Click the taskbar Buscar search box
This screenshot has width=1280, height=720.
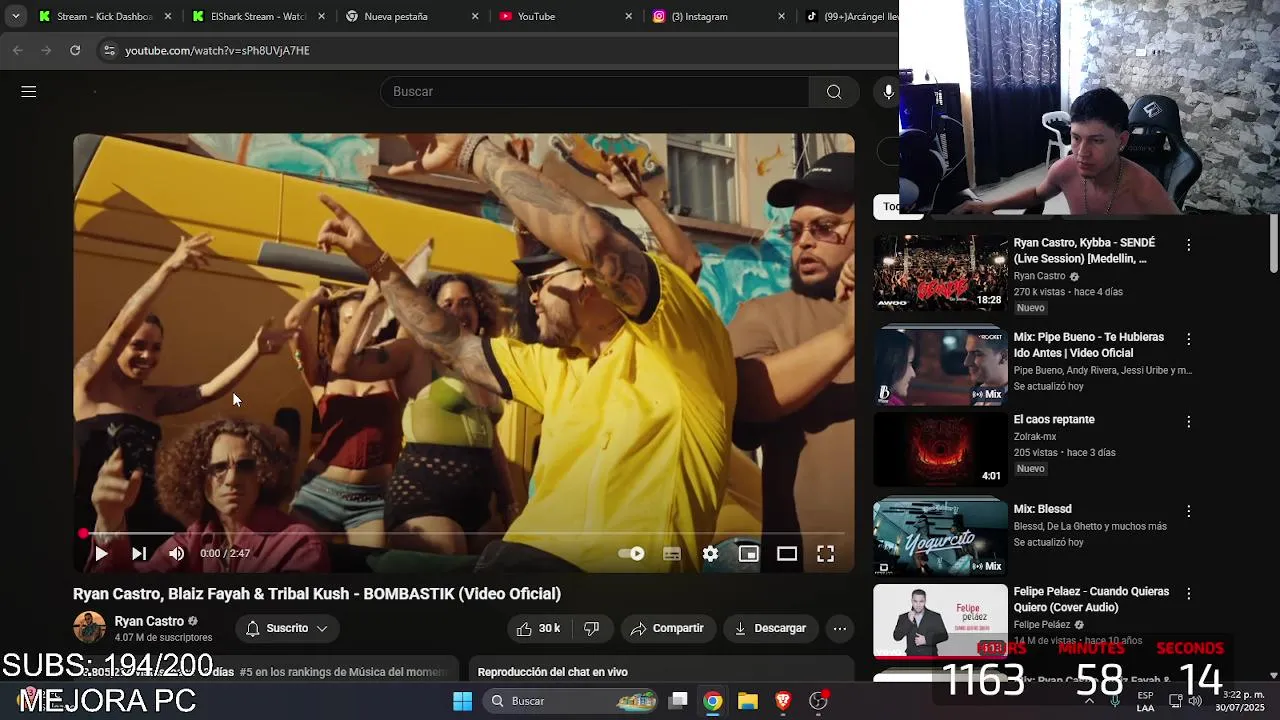pyautogui.click(x=570, y=701)
